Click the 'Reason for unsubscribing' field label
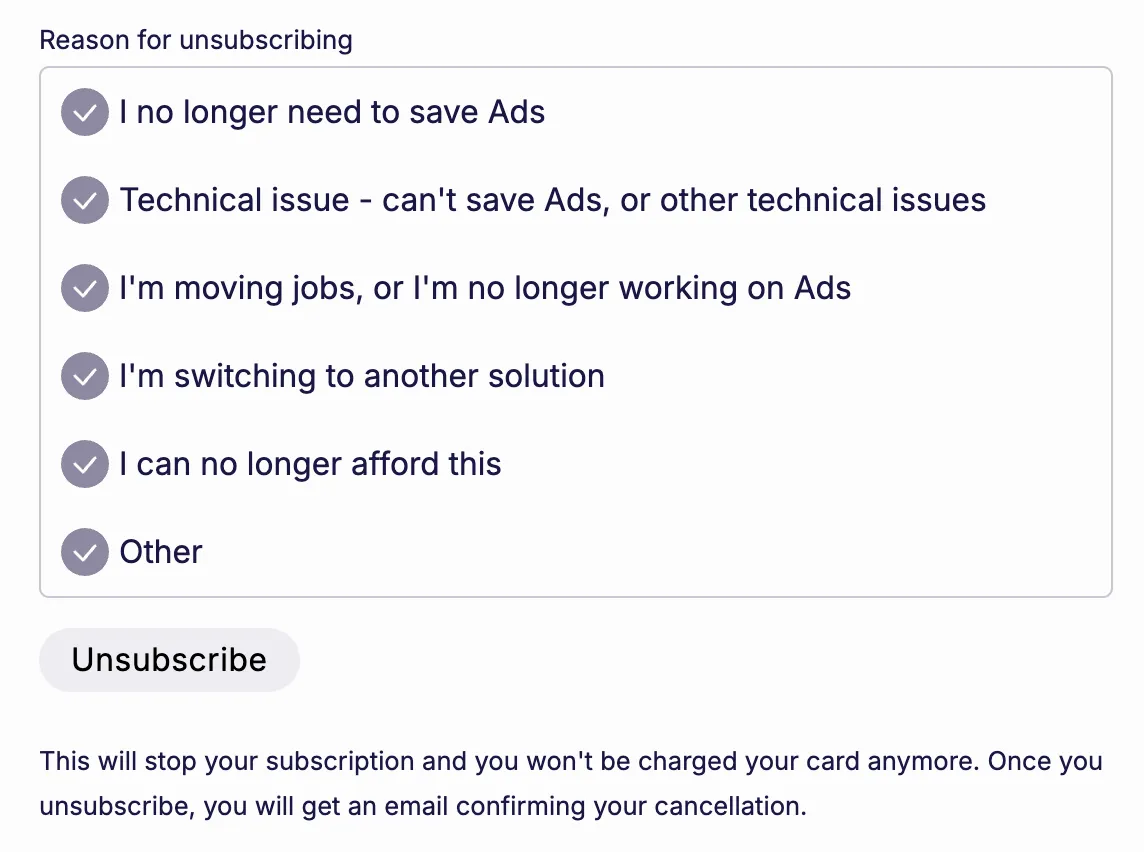 point(196,40)
